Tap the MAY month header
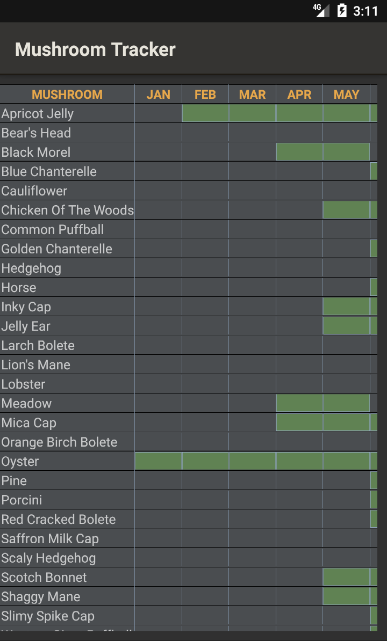This screenshot has width=387, height=641. 346,94
